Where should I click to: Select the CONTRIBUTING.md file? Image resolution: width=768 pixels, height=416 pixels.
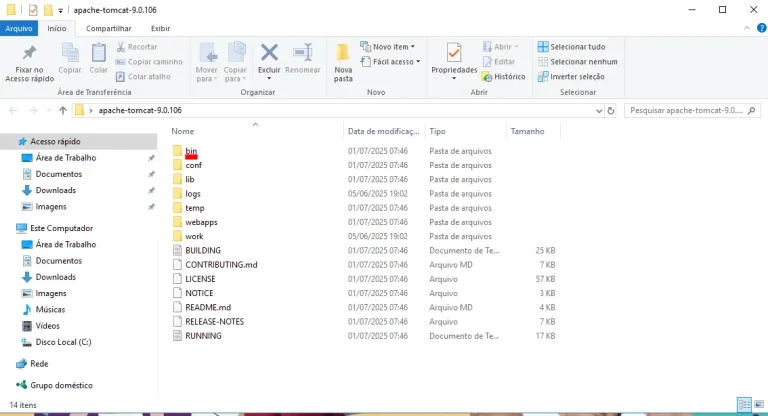221,265
